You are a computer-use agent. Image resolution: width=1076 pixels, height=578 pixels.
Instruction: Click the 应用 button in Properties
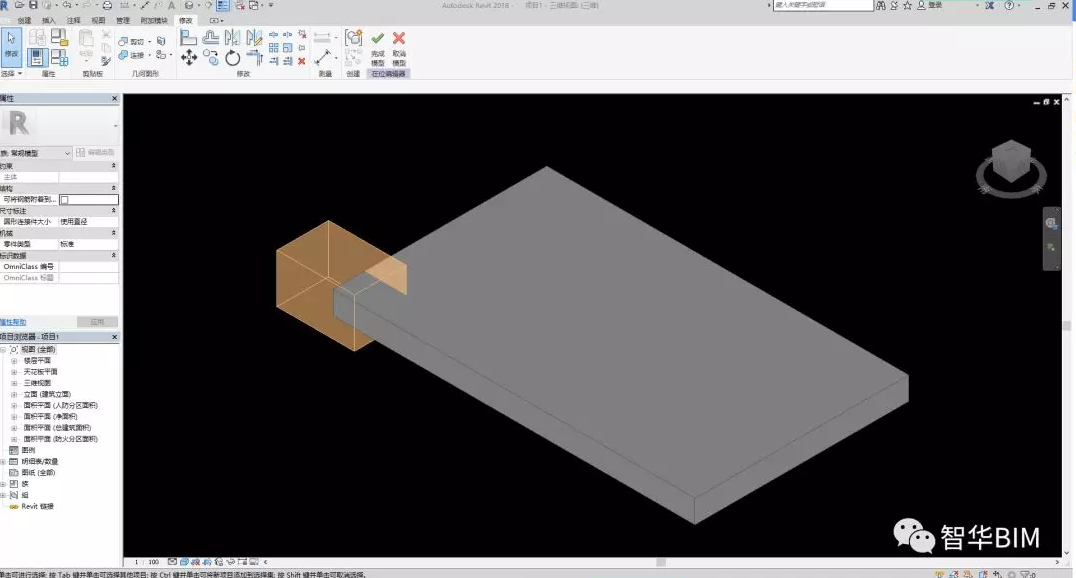click(x=97, y=322)
